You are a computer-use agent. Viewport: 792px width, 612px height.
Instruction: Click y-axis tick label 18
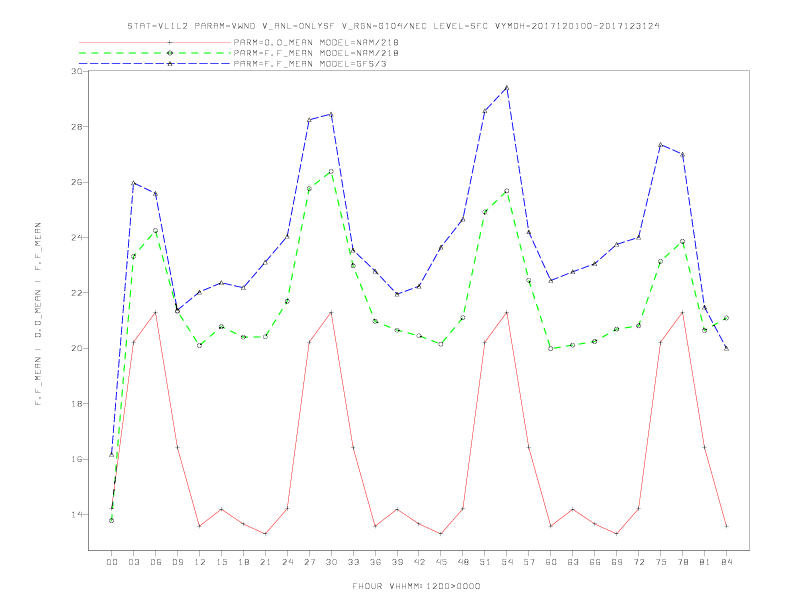click(x=77, y=404)
